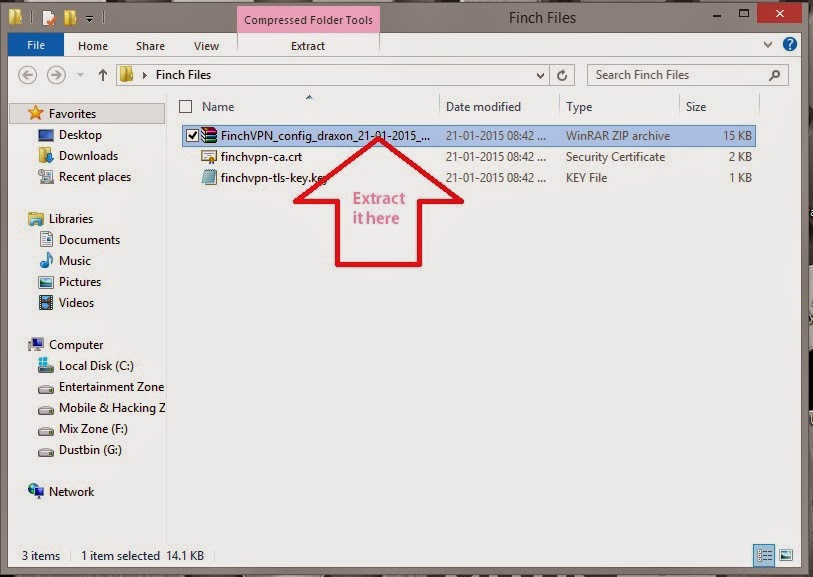This screenshot has height=577, width=813.
Task: Switch to Details view button
Action: click(x=764, y=556)
